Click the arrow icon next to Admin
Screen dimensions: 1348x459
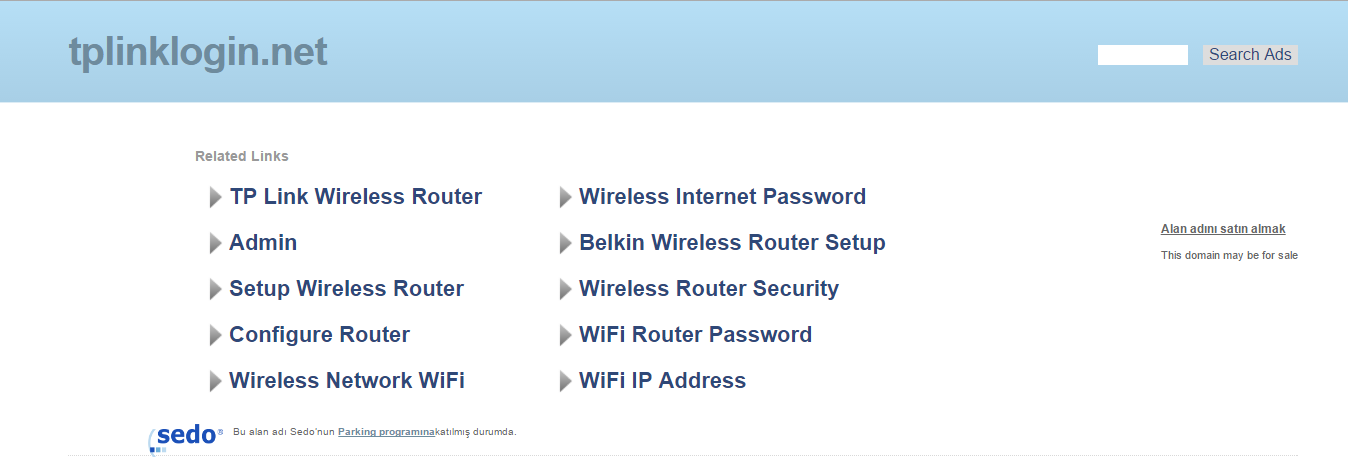coord(215,244)
